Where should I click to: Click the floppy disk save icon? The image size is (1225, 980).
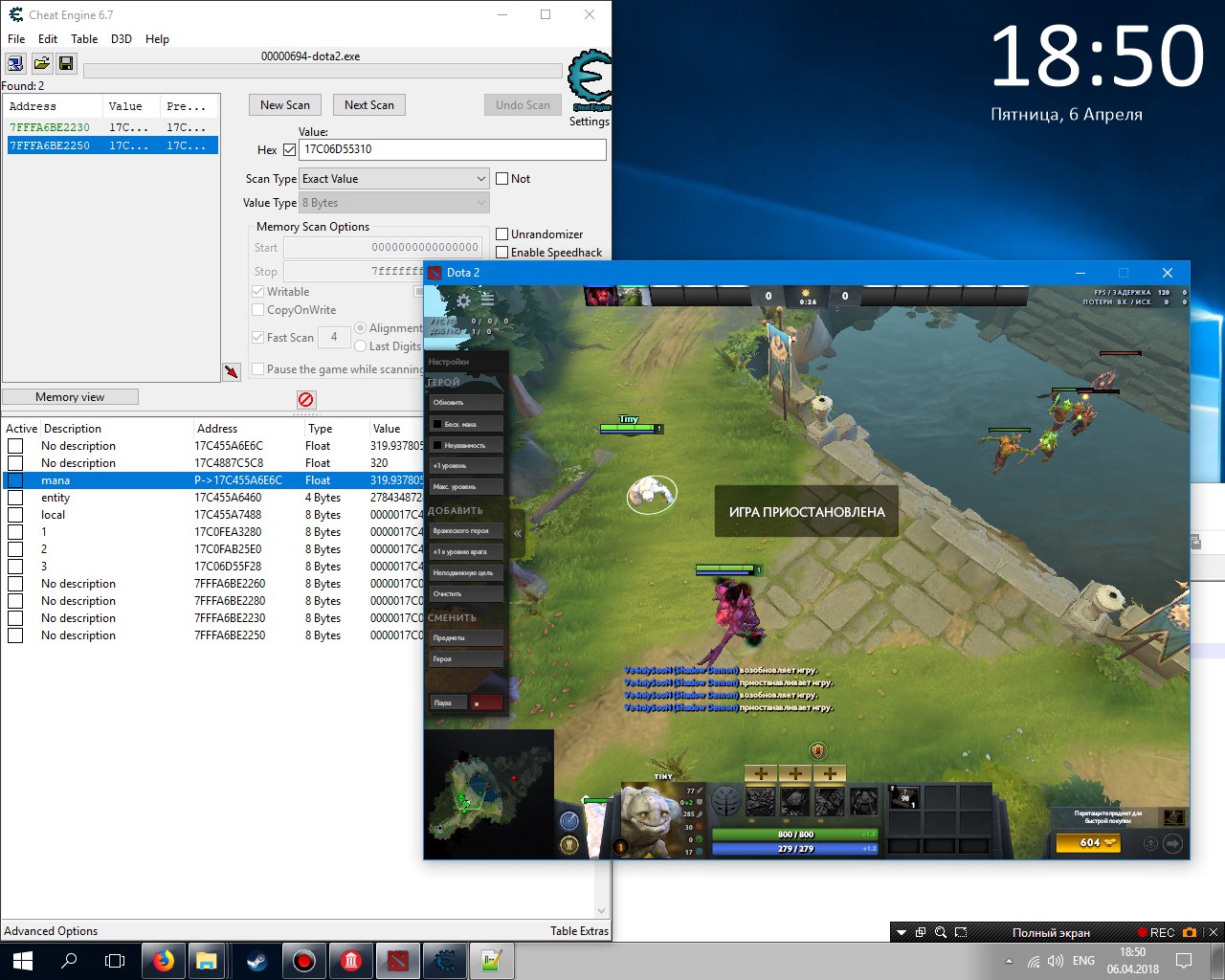click(x=66, y=63)
